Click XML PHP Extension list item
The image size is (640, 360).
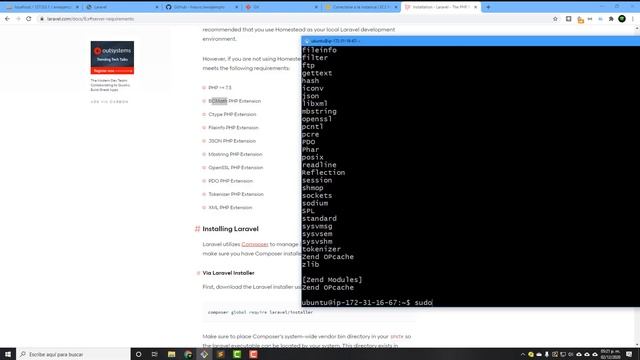coord(230,207)
